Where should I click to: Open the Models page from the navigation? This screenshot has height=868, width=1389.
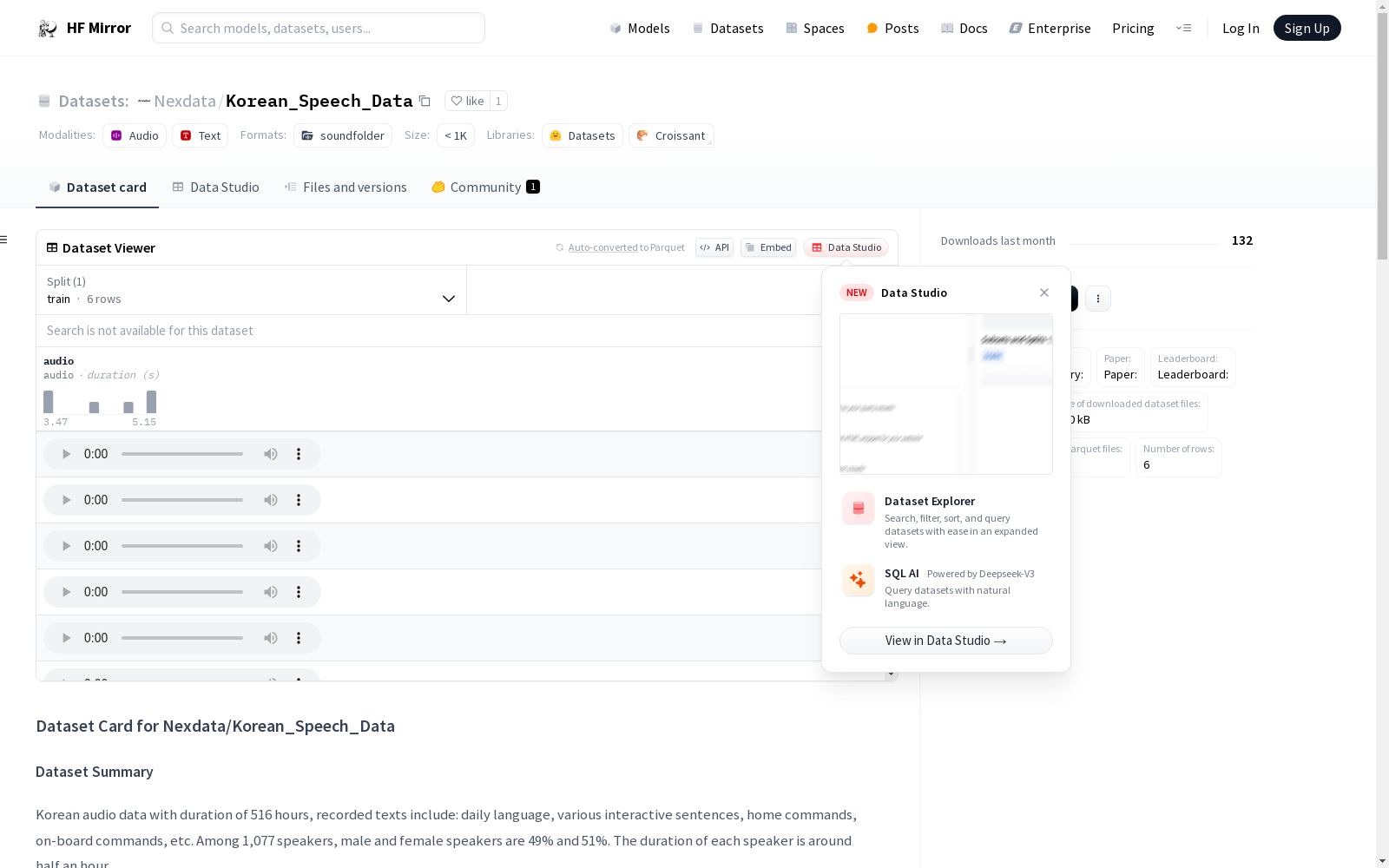pos(640,28)
